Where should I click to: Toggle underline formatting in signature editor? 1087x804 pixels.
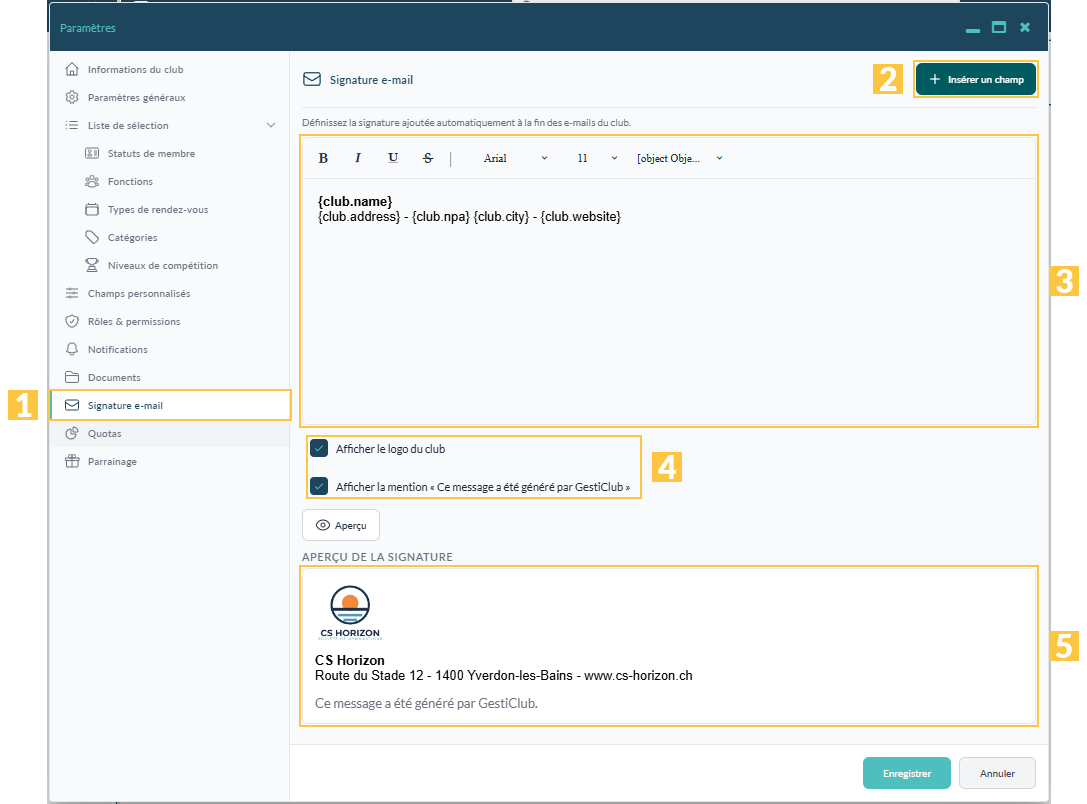point(392,158)
